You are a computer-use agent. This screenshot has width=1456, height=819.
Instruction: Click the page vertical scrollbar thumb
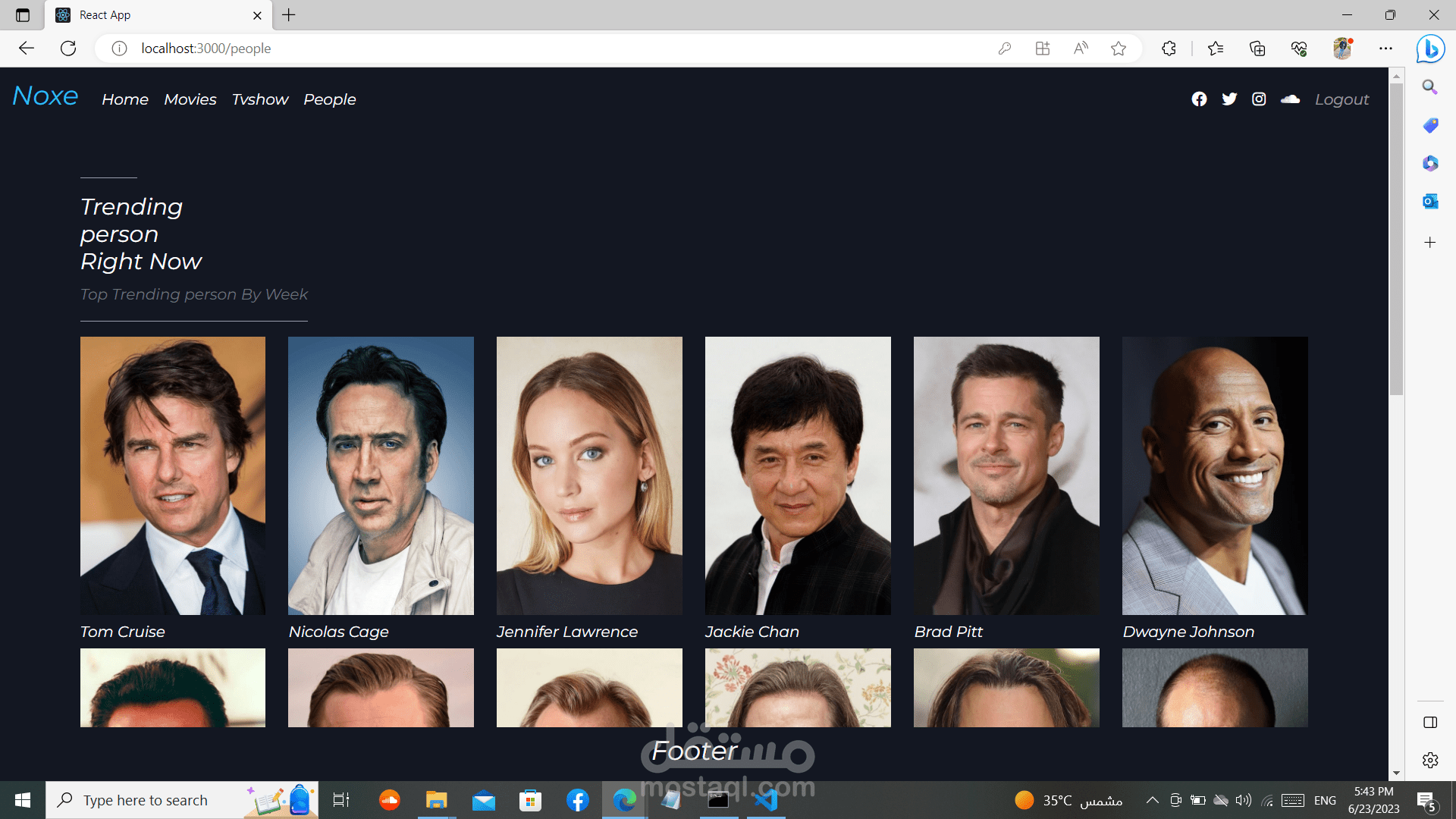(1396, 239)
